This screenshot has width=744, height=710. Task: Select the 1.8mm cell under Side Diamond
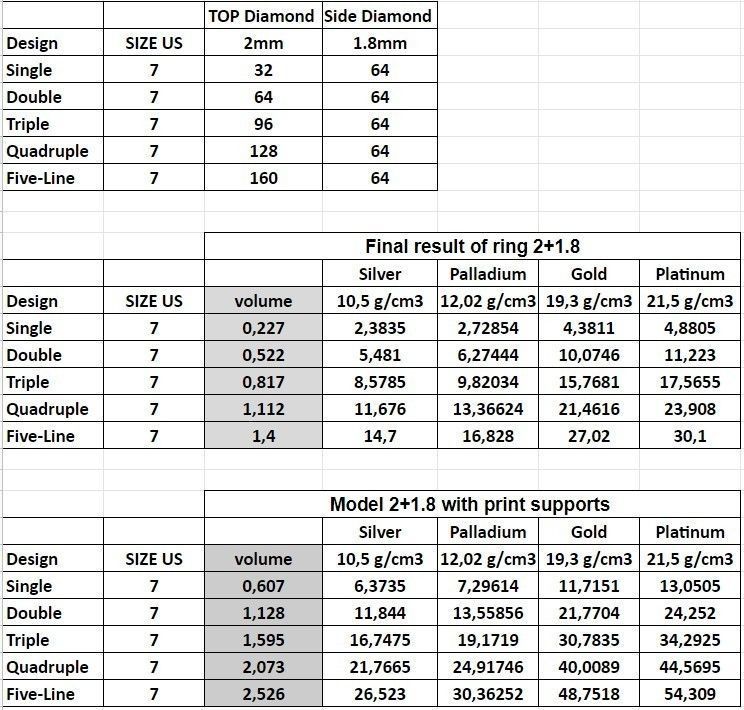point(379,43)
